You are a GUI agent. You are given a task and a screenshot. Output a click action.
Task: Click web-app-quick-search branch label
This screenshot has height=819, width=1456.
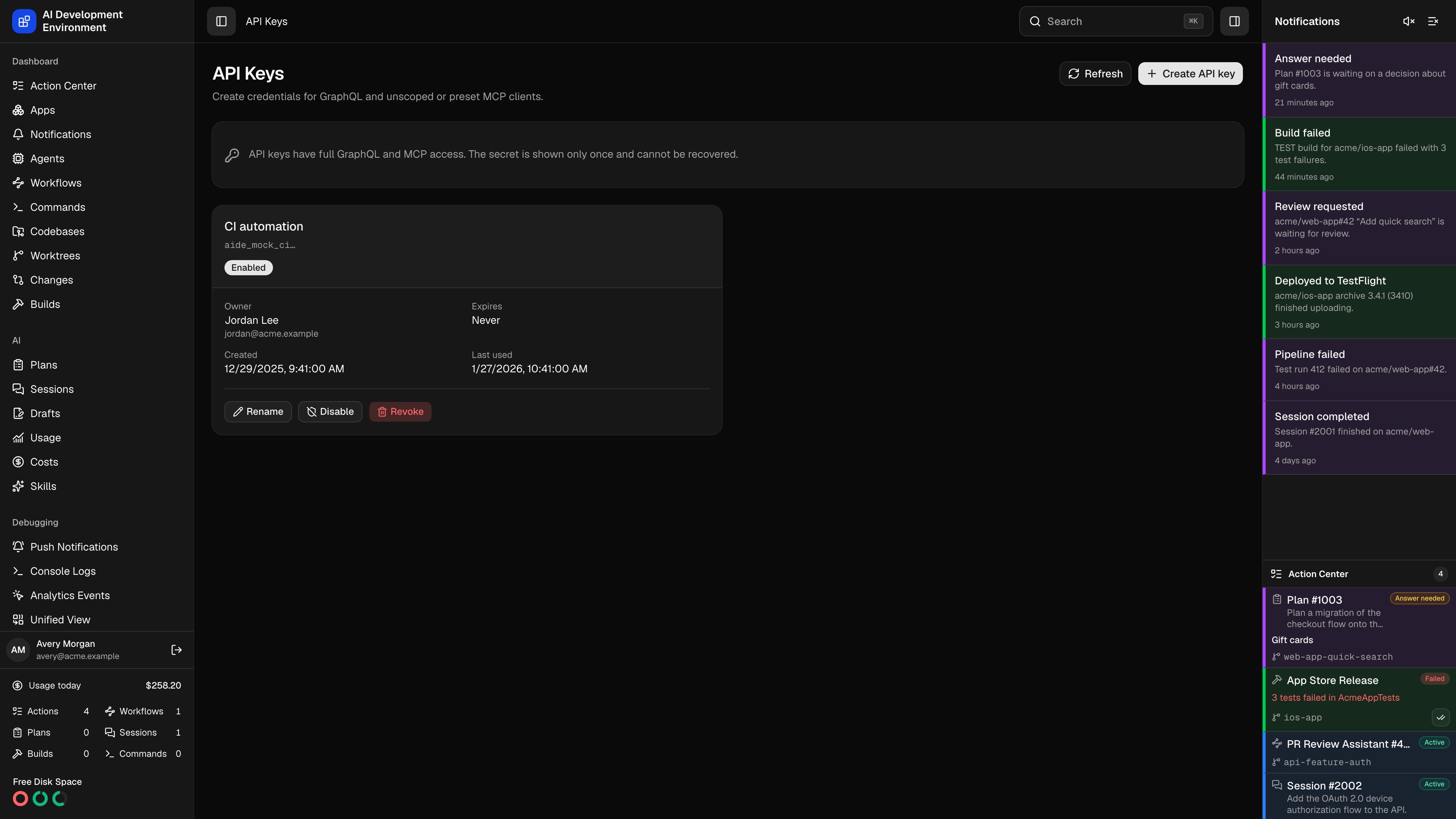click(x=1338, y=657)
